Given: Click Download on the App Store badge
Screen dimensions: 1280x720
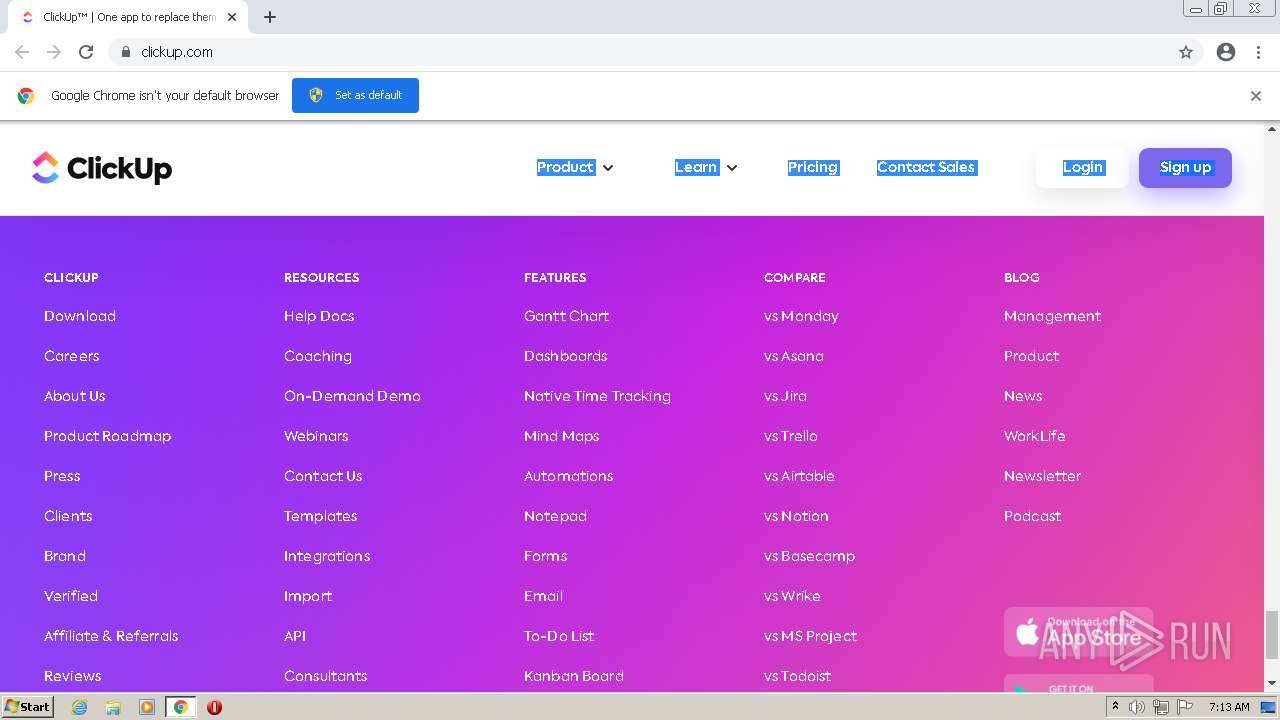Looking at the screenshot, I should click(x=1078, y=632).
